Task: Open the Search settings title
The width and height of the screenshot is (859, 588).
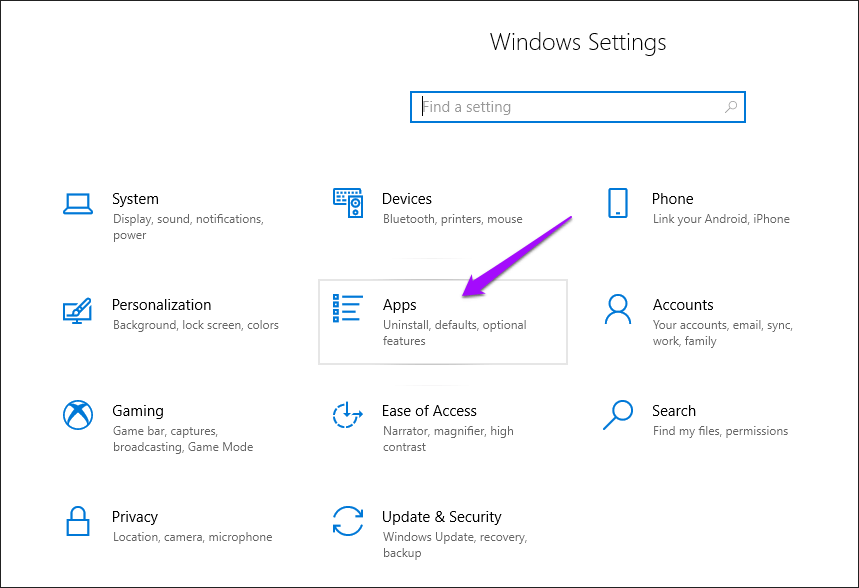Action: click(674, 411)
